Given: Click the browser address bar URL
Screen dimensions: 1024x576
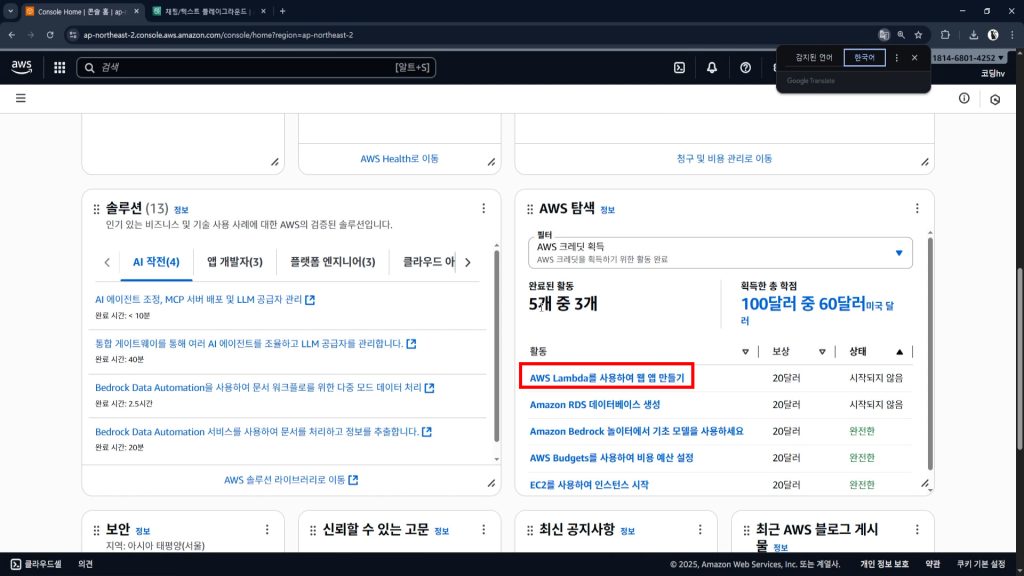Looking at the screenshot, I should (218, 35).
